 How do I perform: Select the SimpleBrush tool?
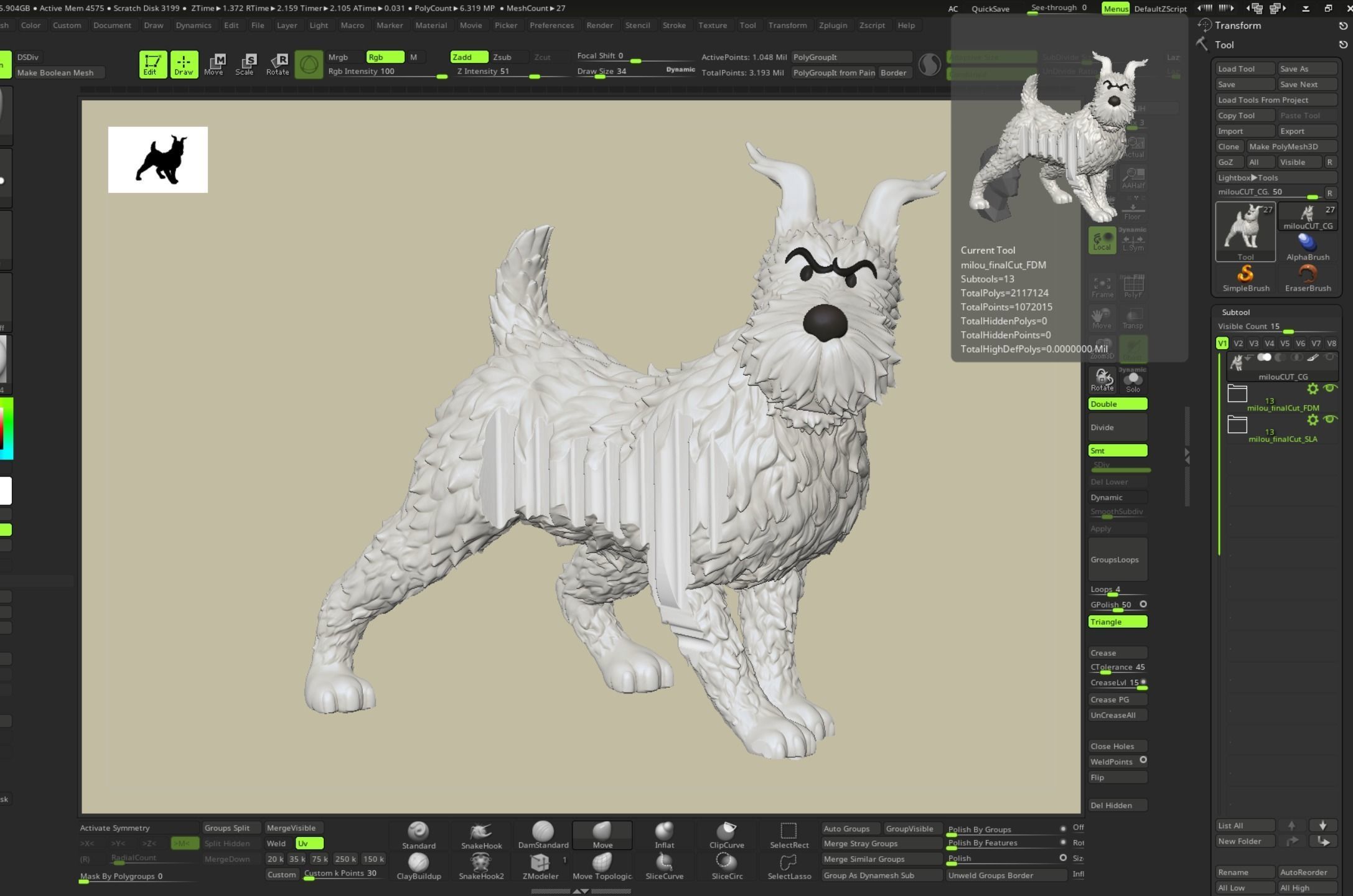pos(1245,278)
